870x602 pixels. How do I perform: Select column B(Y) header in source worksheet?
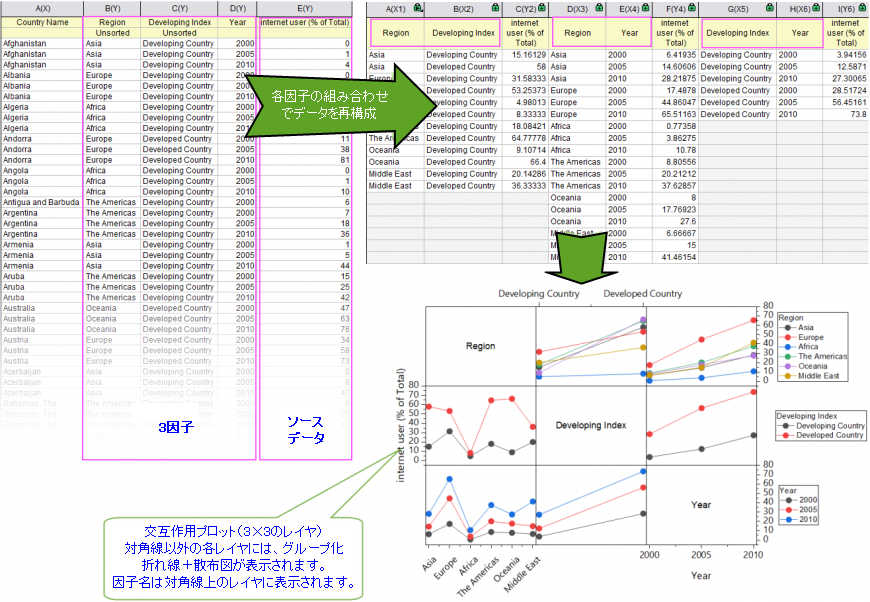click(112, 8)
